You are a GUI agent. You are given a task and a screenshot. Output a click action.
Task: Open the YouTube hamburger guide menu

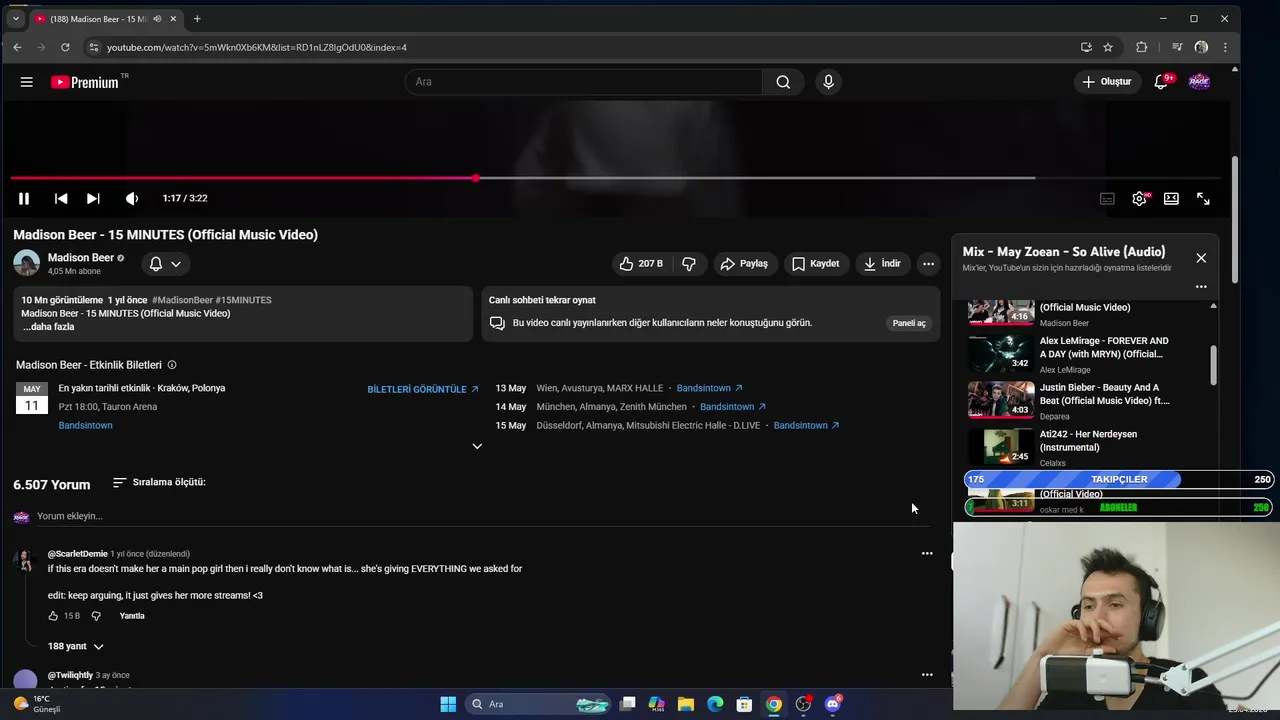(27, 82)
